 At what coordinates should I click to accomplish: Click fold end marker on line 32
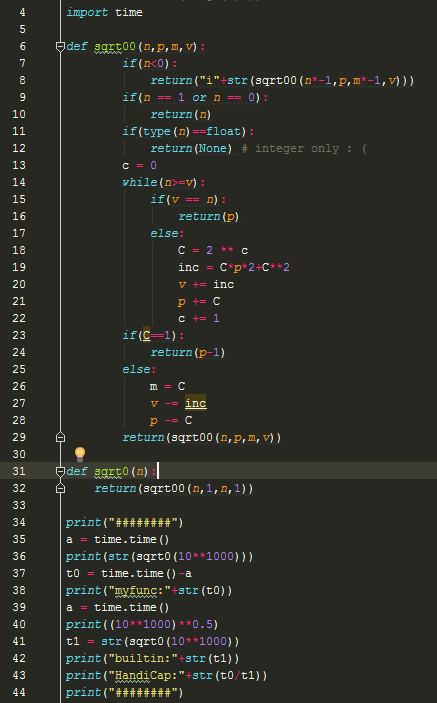(x=61, y=488)
